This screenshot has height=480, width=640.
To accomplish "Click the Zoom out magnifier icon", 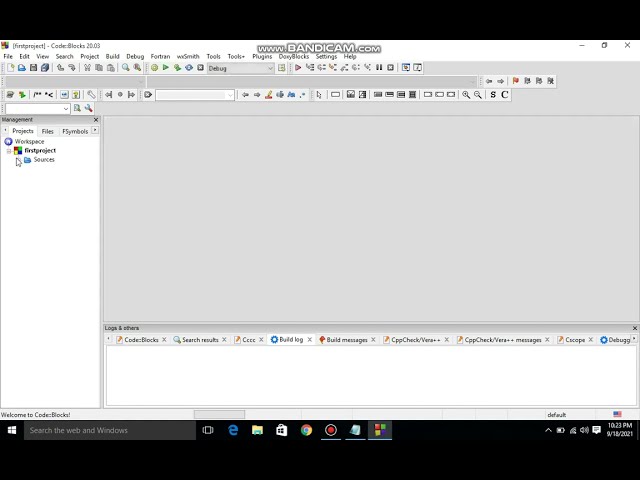I will click(x=478, y=95).
